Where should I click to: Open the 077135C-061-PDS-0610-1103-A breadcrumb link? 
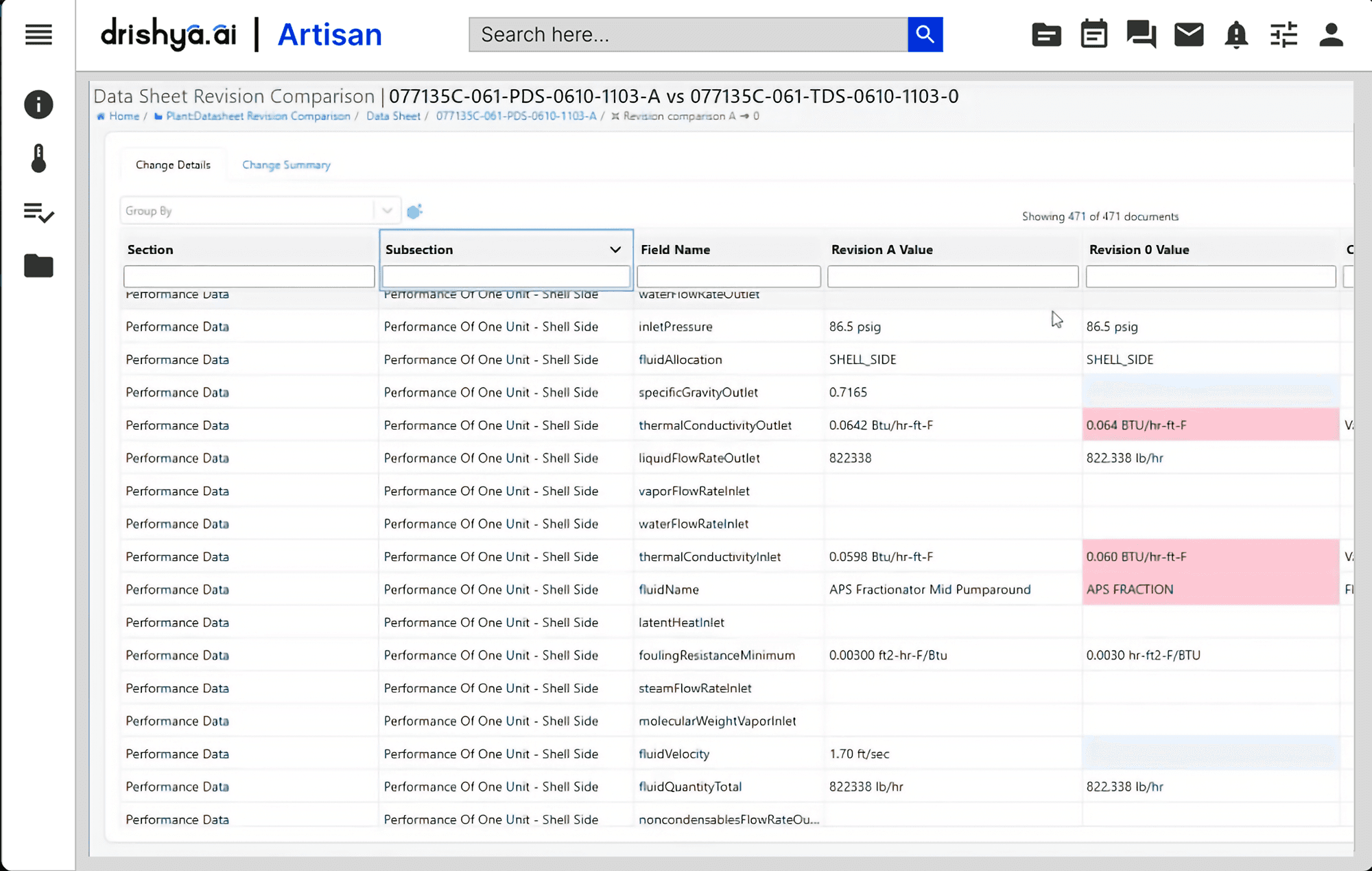coord(516,116)
